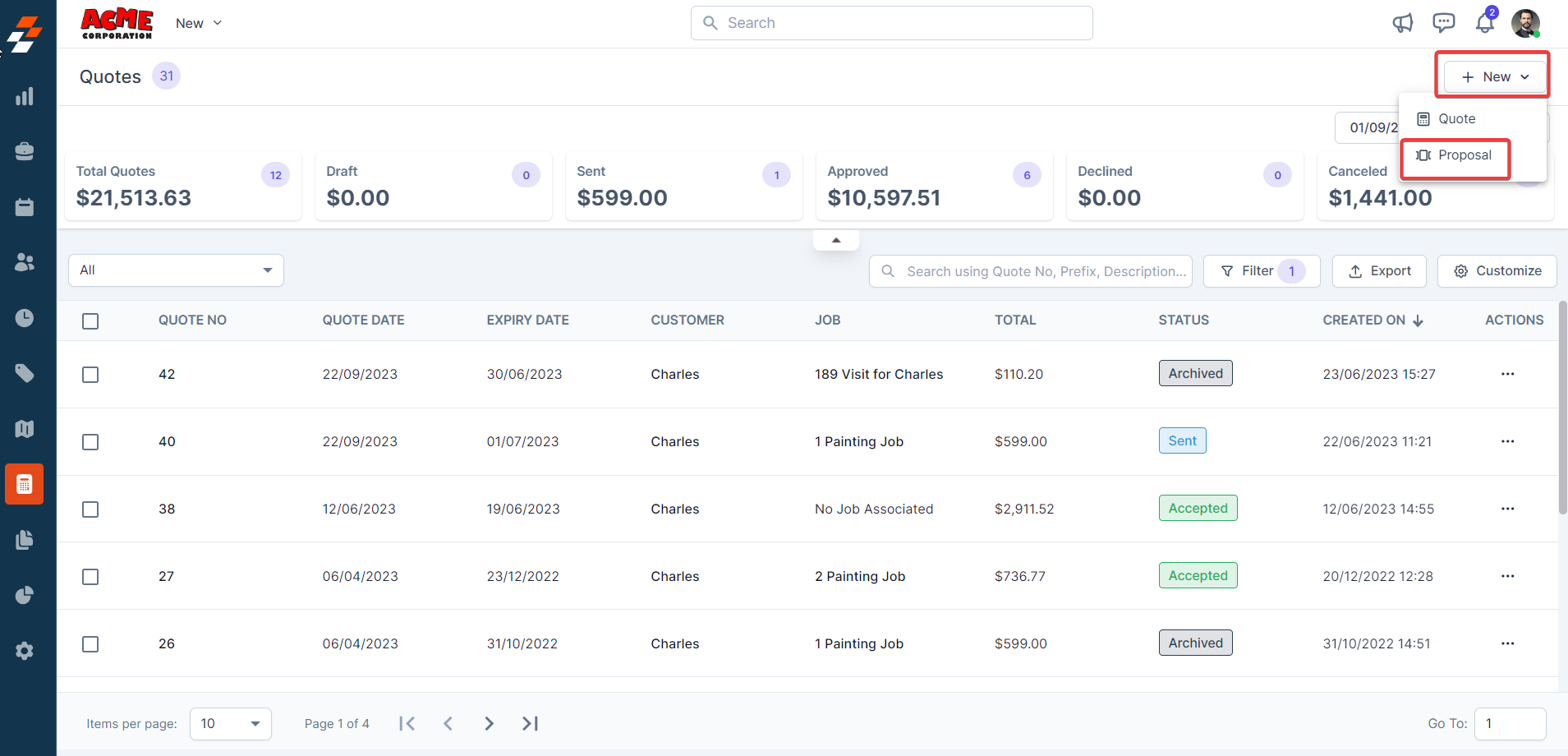This screenshot has width=1568, height=756.
Task: Open the chat messages icon
Action: click(x=1443, y=23)
